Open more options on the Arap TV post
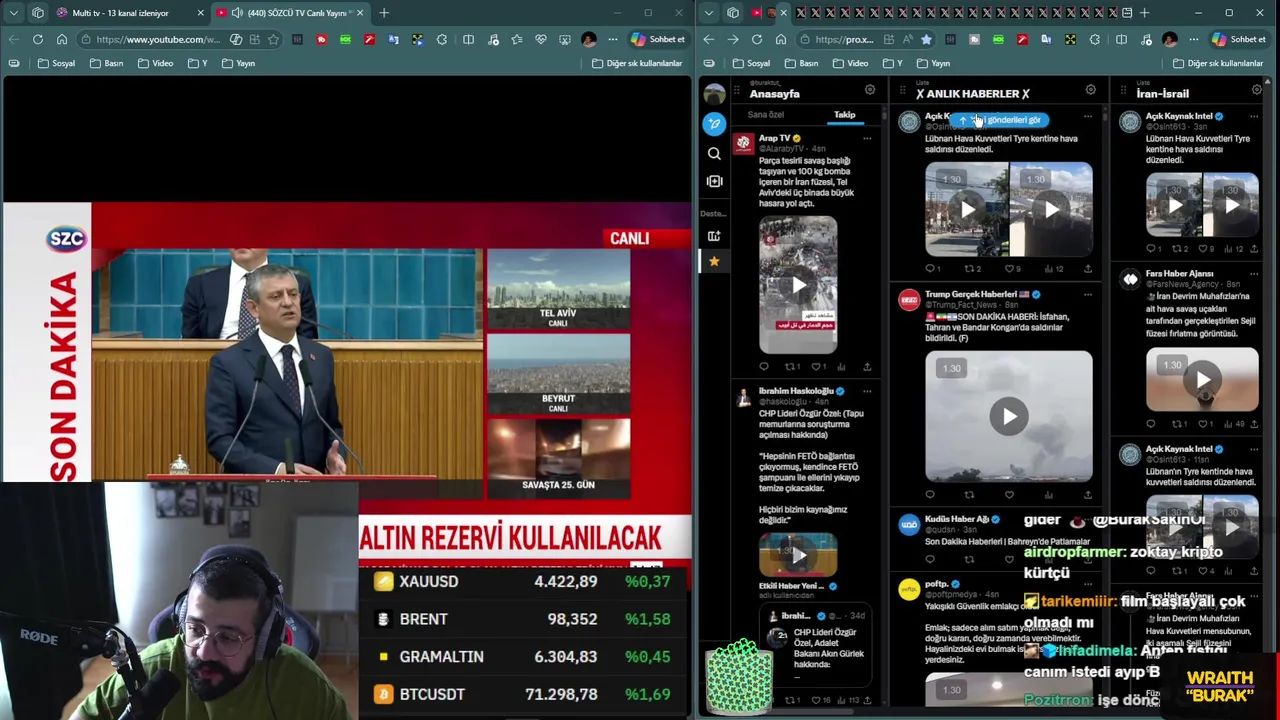 [866, 138]
